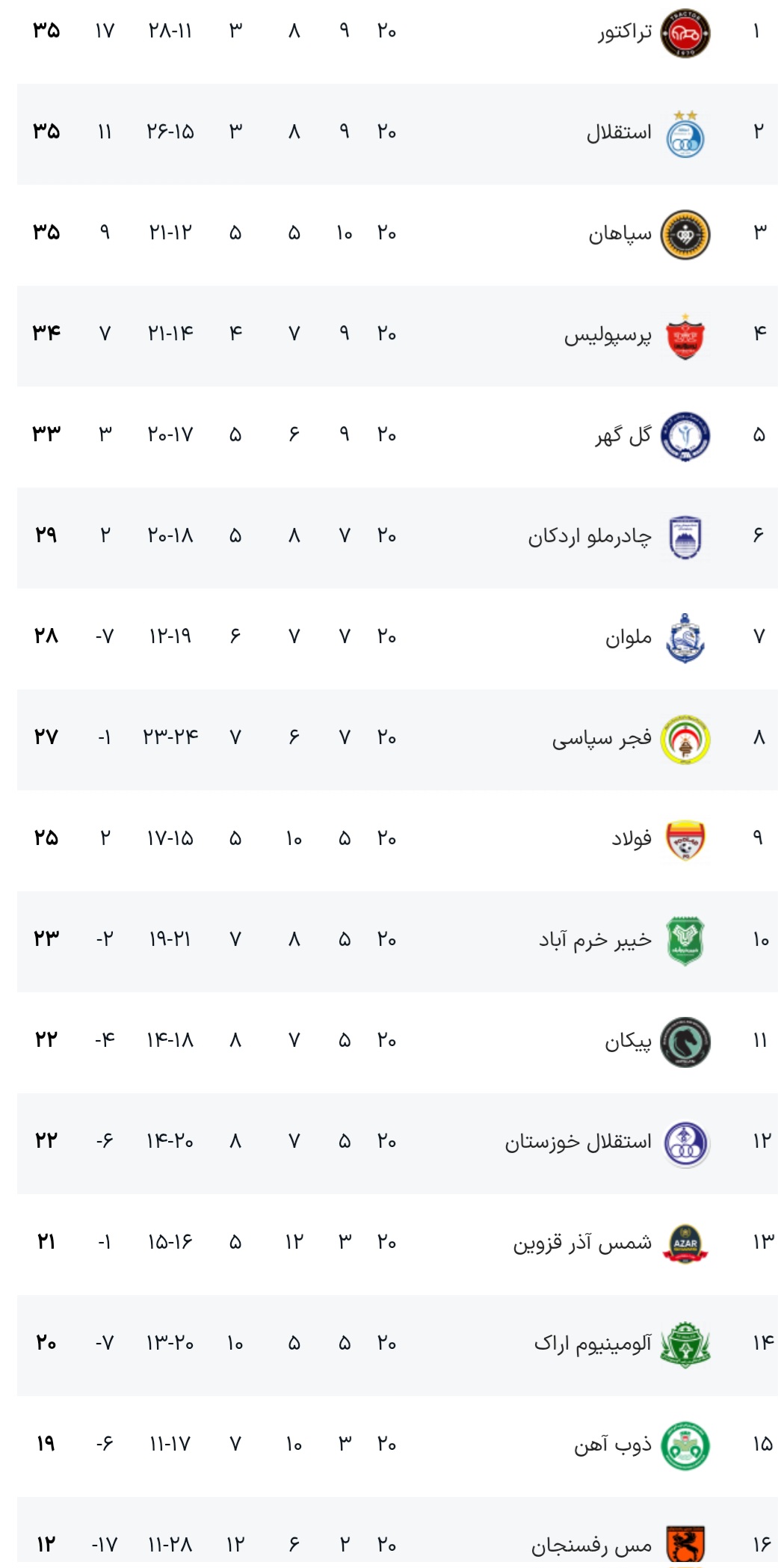Click the Shams Azar Qazvin logo
The image size is (778, 1568).
click(685, 1243)
